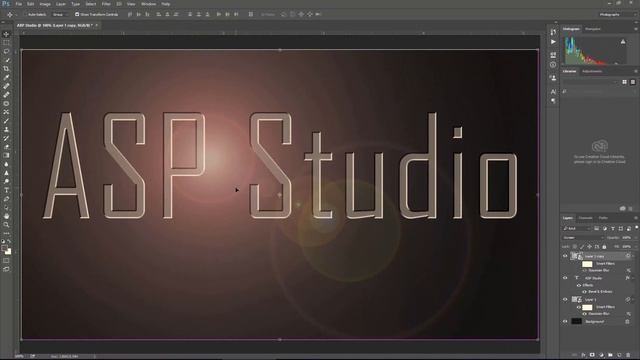The width and height of the screenshot is (640, 360).
Task: Click align top edges button in options bar
Action: (130, 14)
